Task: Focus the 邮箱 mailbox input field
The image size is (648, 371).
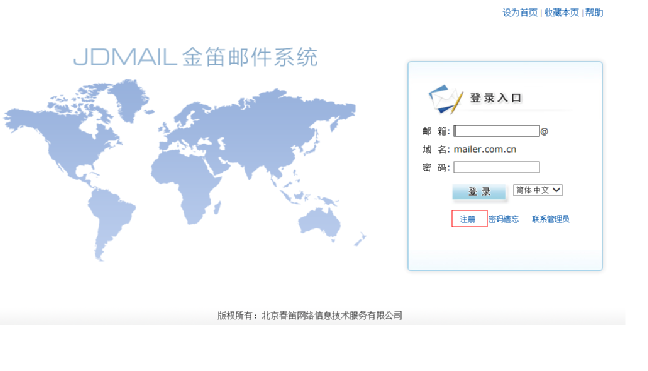Action: point(496,131)
